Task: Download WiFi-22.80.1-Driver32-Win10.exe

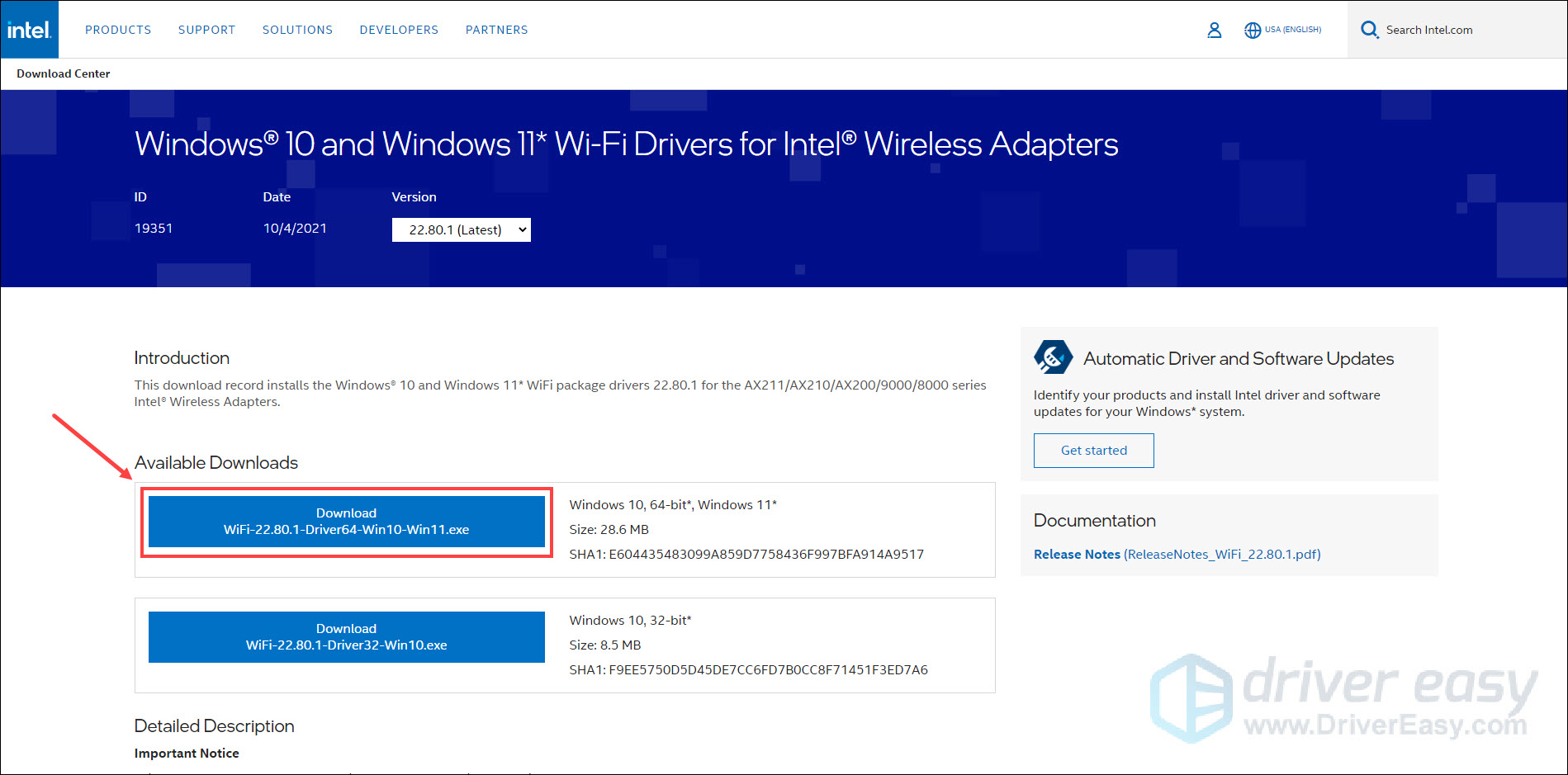Action: pyautogui.click(x=346, y=637)
